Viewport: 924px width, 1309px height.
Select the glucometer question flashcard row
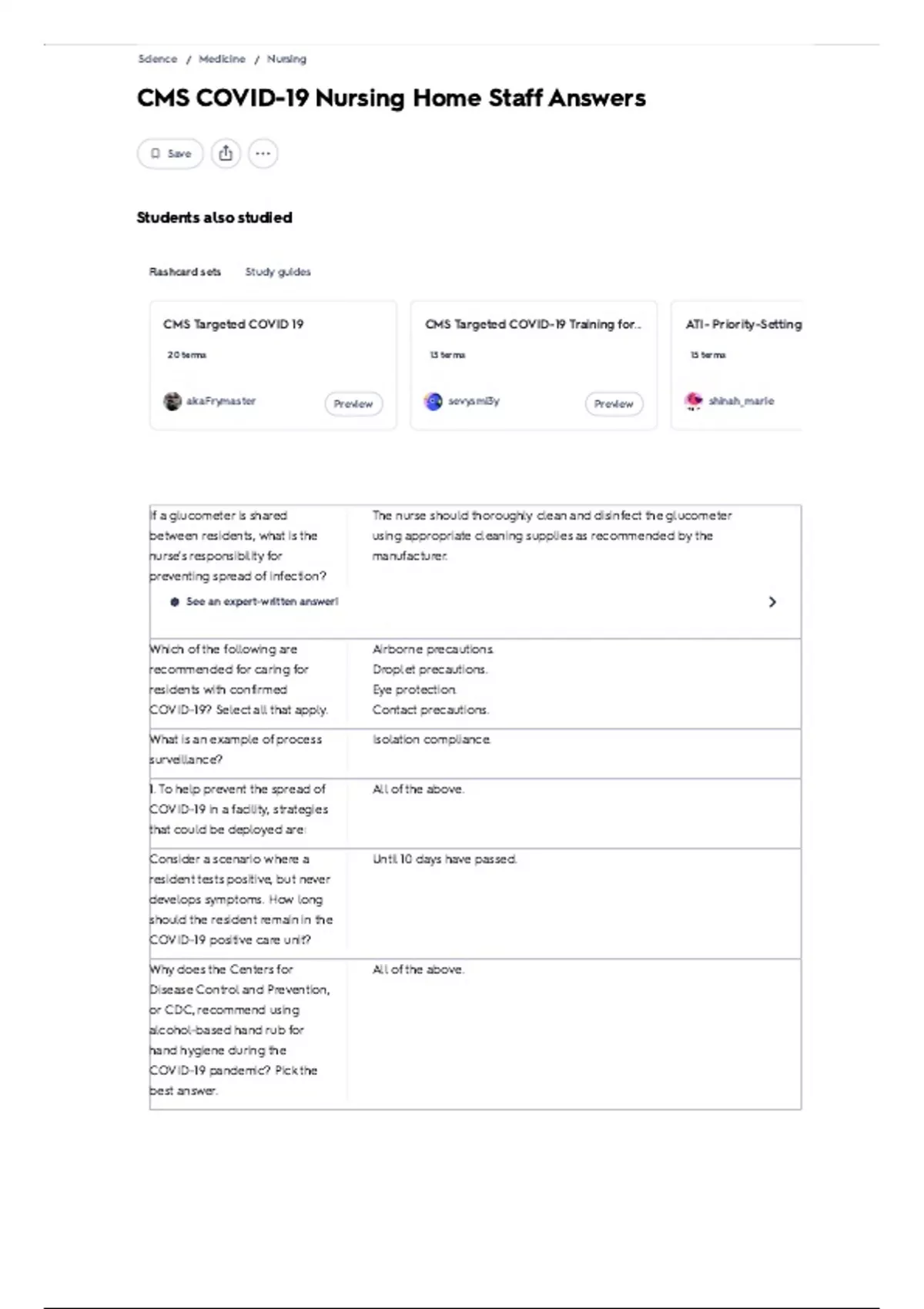[x=475, y=571]
